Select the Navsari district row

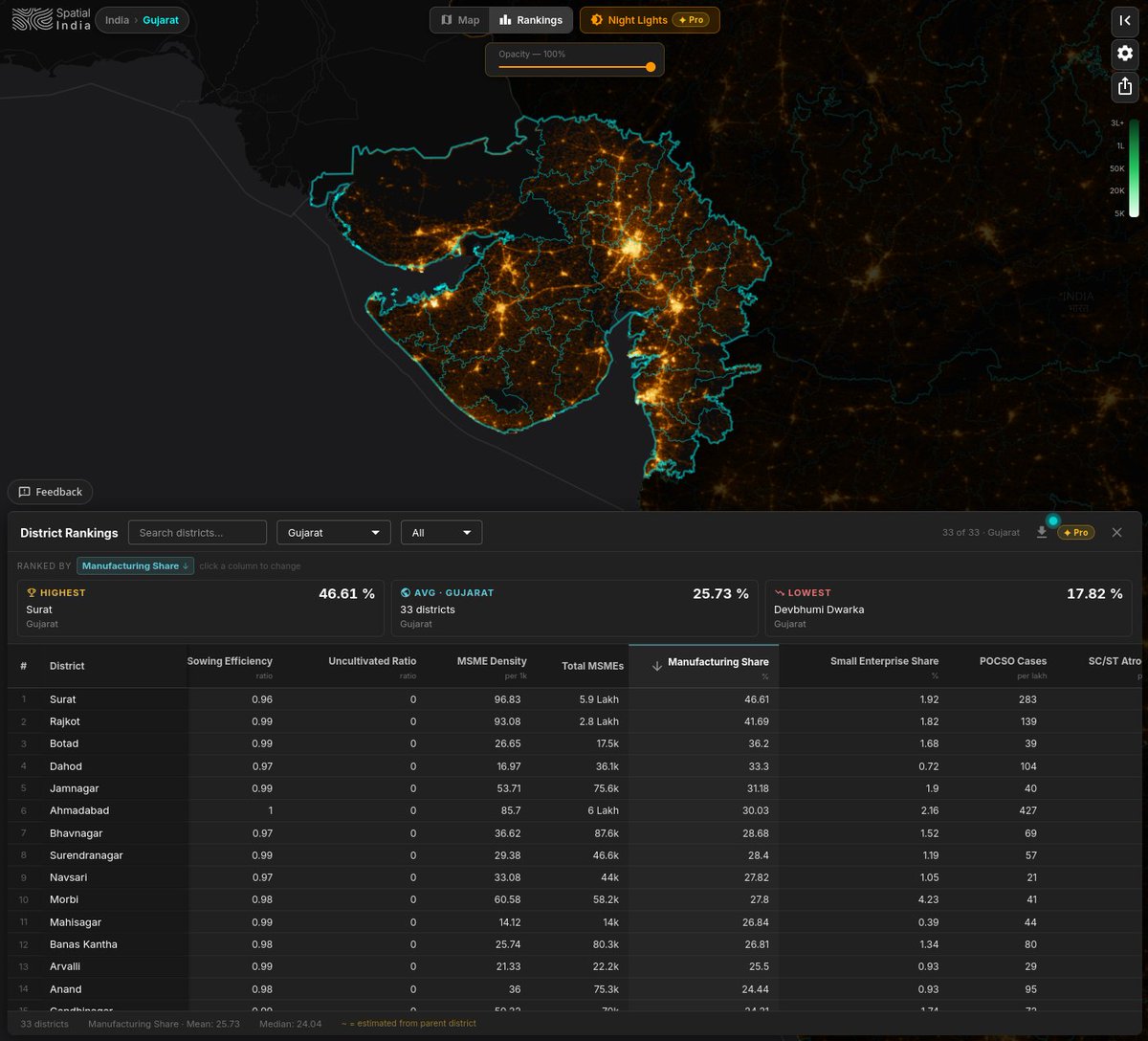coord(574,877)
